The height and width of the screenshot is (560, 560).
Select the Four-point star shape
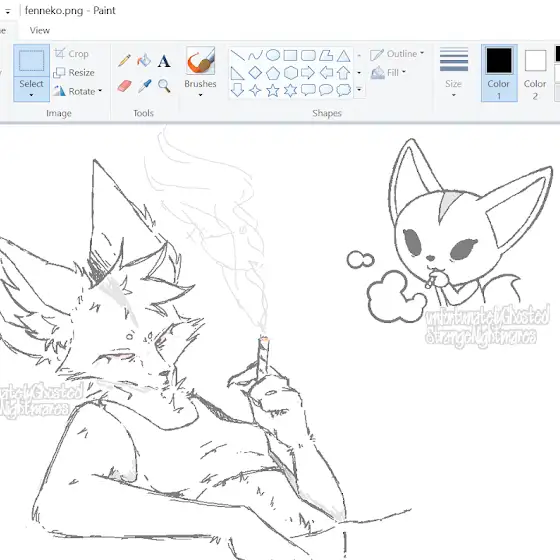255,90
